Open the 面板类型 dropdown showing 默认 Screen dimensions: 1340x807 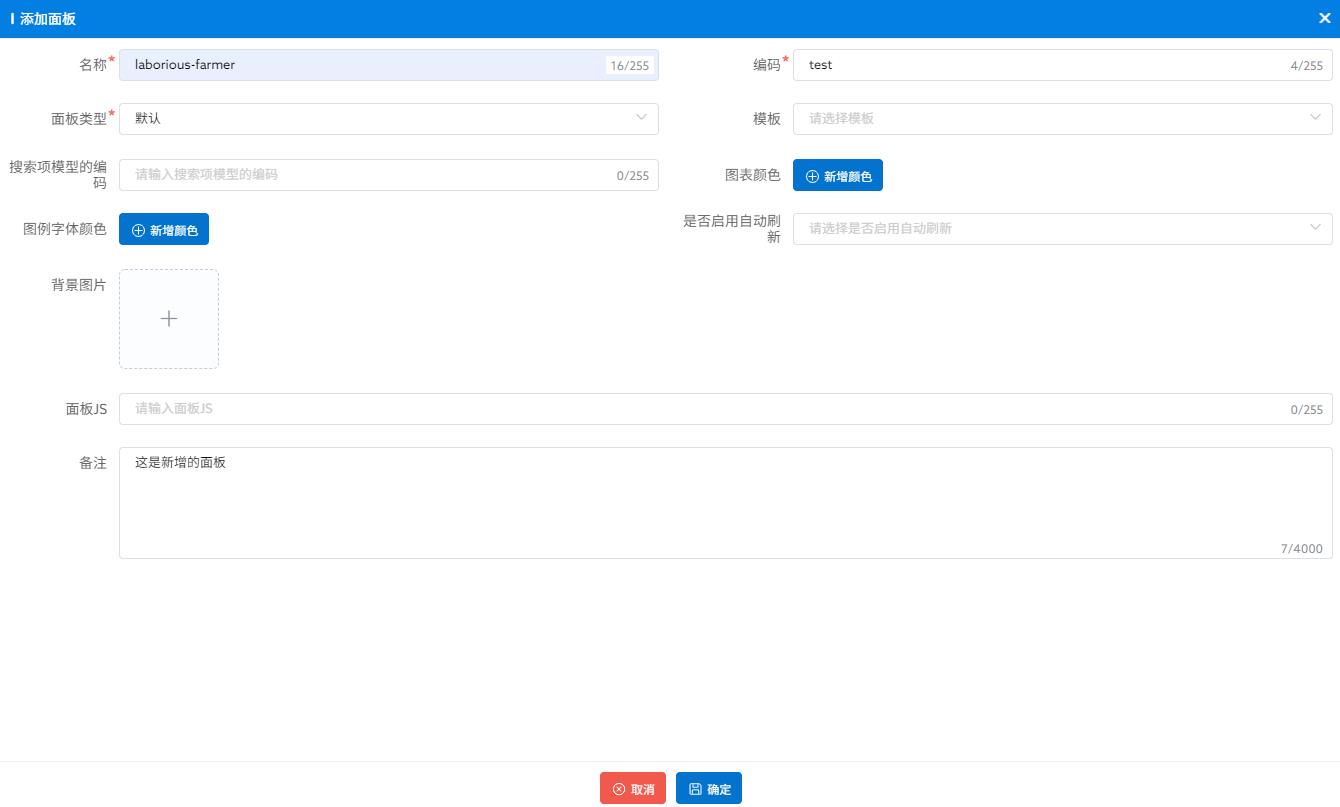388,118
